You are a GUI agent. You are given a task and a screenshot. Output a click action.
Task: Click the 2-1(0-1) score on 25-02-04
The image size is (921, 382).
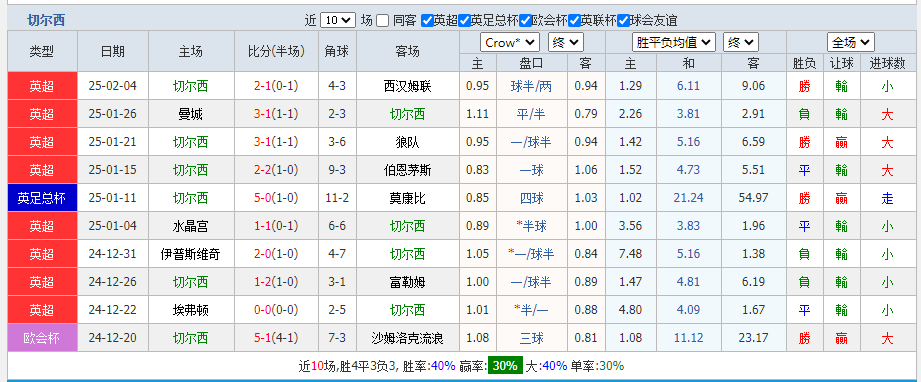pyautogui.click(x=276, y=86)
